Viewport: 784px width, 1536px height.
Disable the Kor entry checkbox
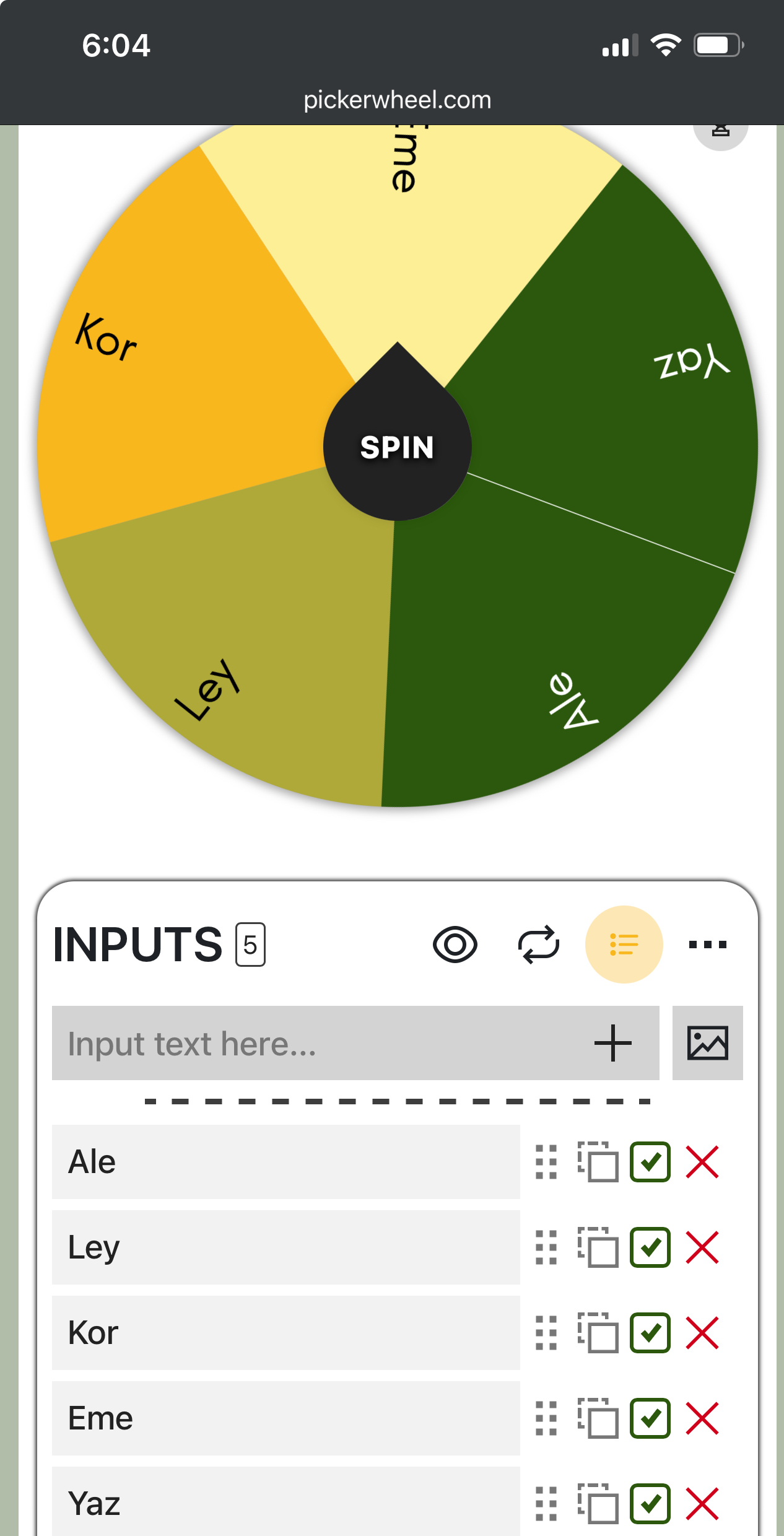point(650,1332)
